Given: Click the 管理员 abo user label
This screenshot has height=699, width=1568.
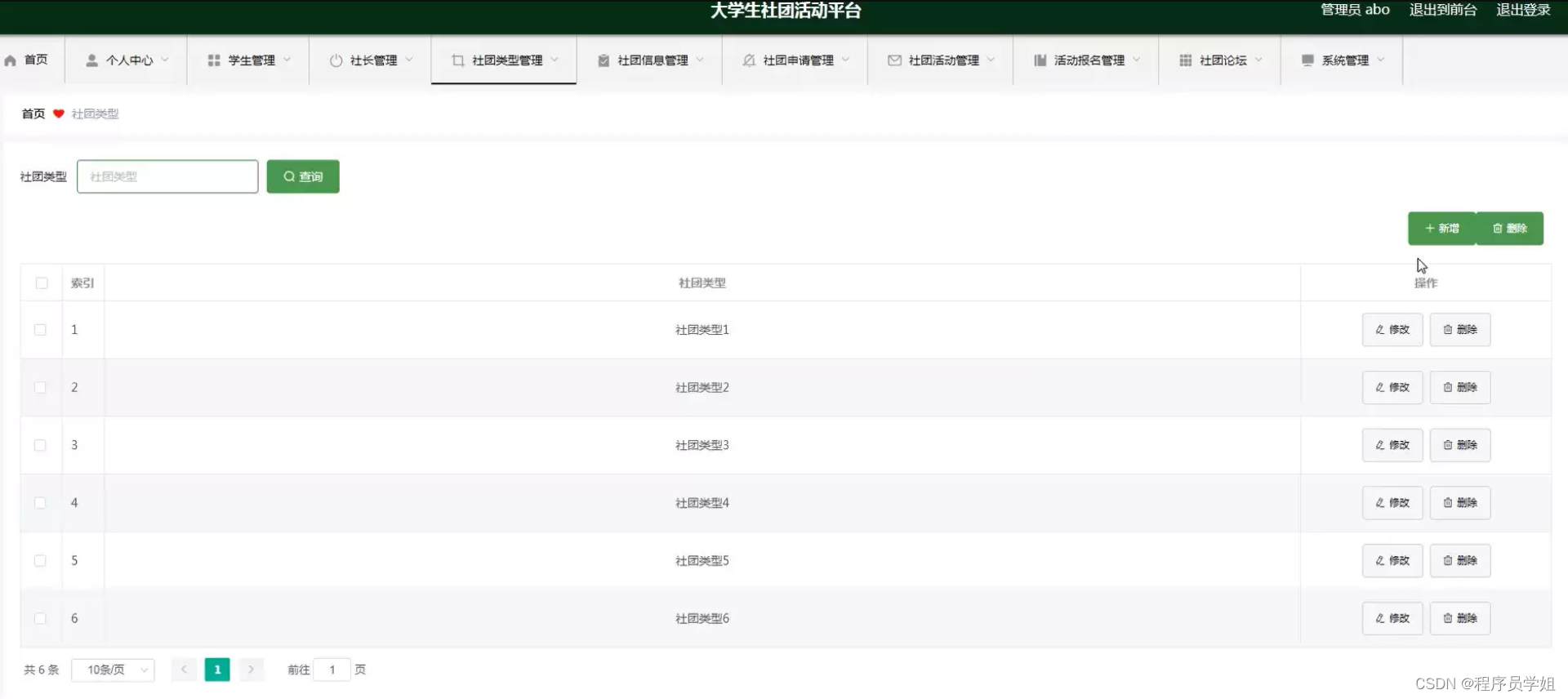Looking at the screenshot, I should click(1355, 10).
